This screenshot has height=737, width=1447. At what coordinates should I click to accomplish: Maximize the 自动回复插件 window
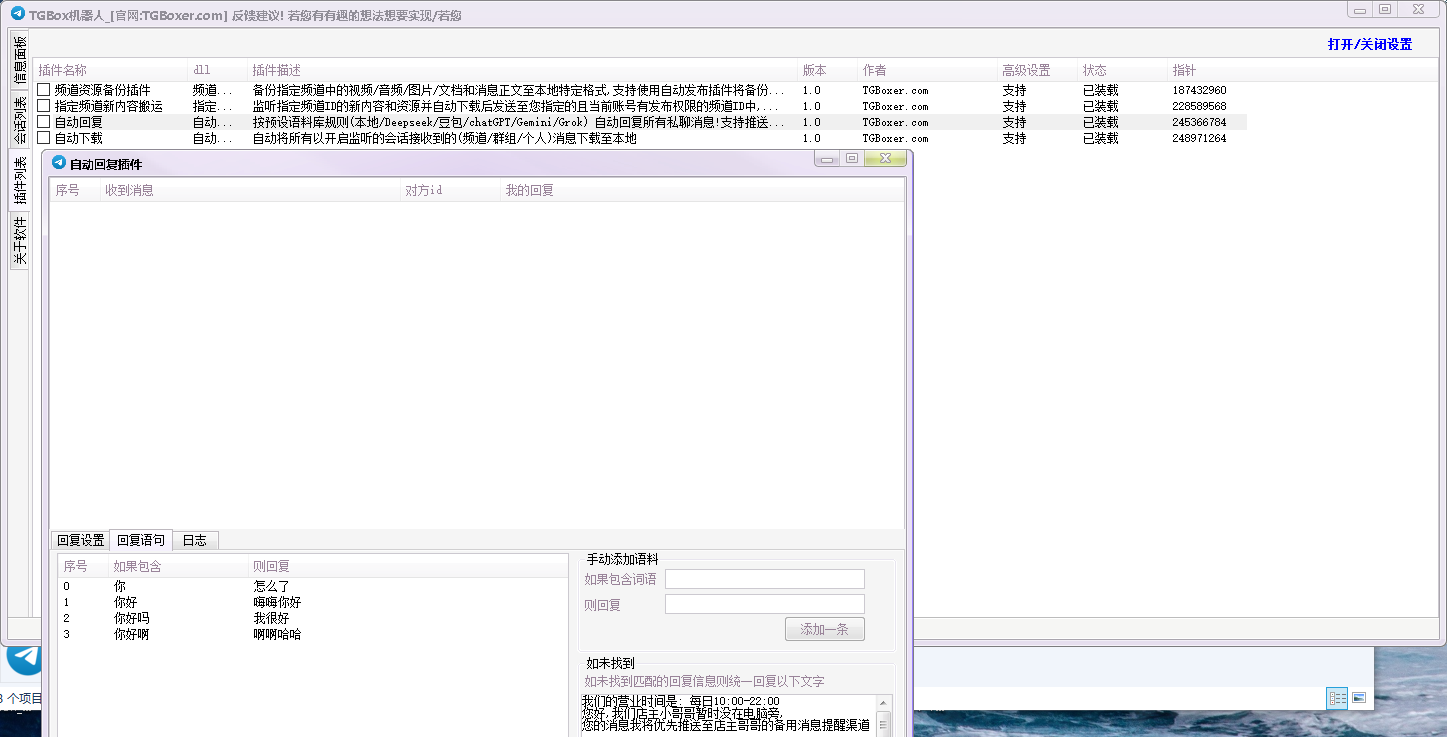click(x=852, y=158)
